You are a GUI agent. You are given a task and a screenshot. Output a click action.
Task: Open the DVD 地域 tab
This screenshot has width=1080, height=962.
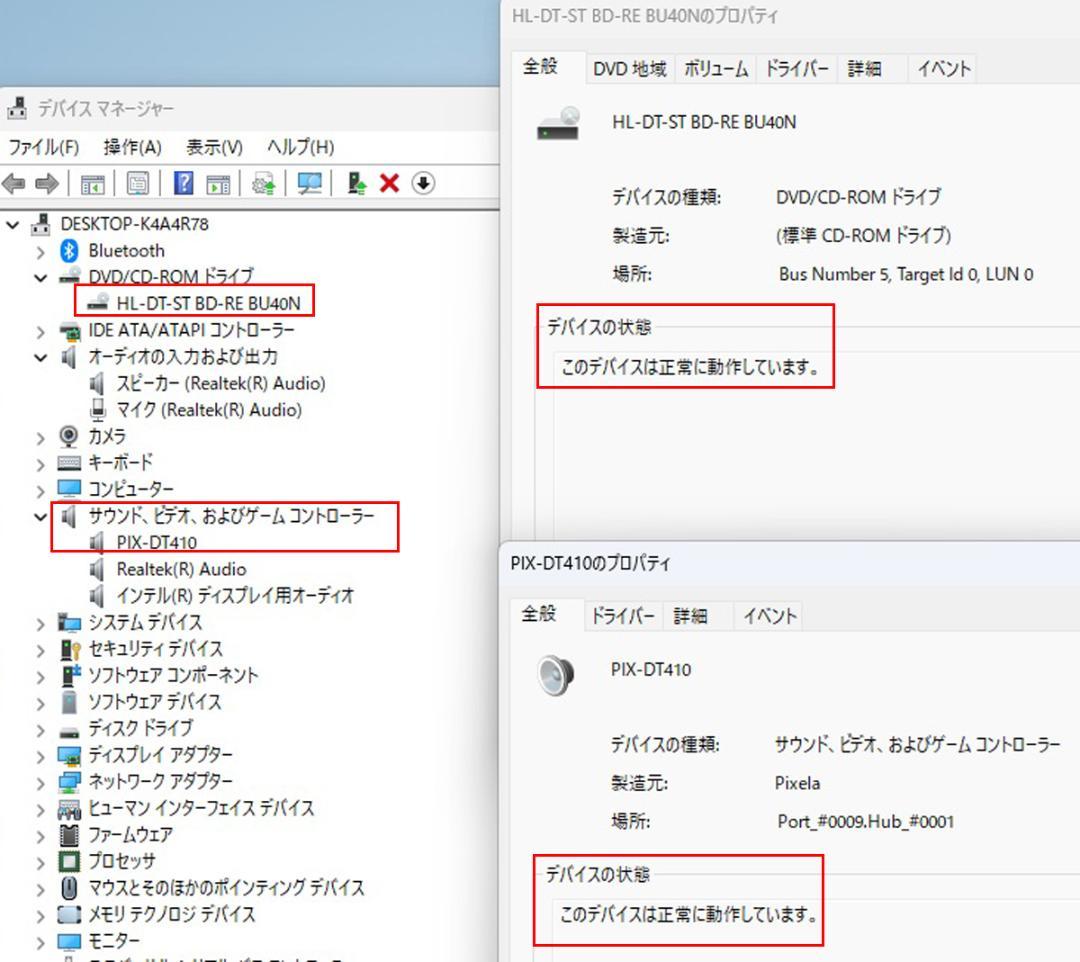(632, 68)
